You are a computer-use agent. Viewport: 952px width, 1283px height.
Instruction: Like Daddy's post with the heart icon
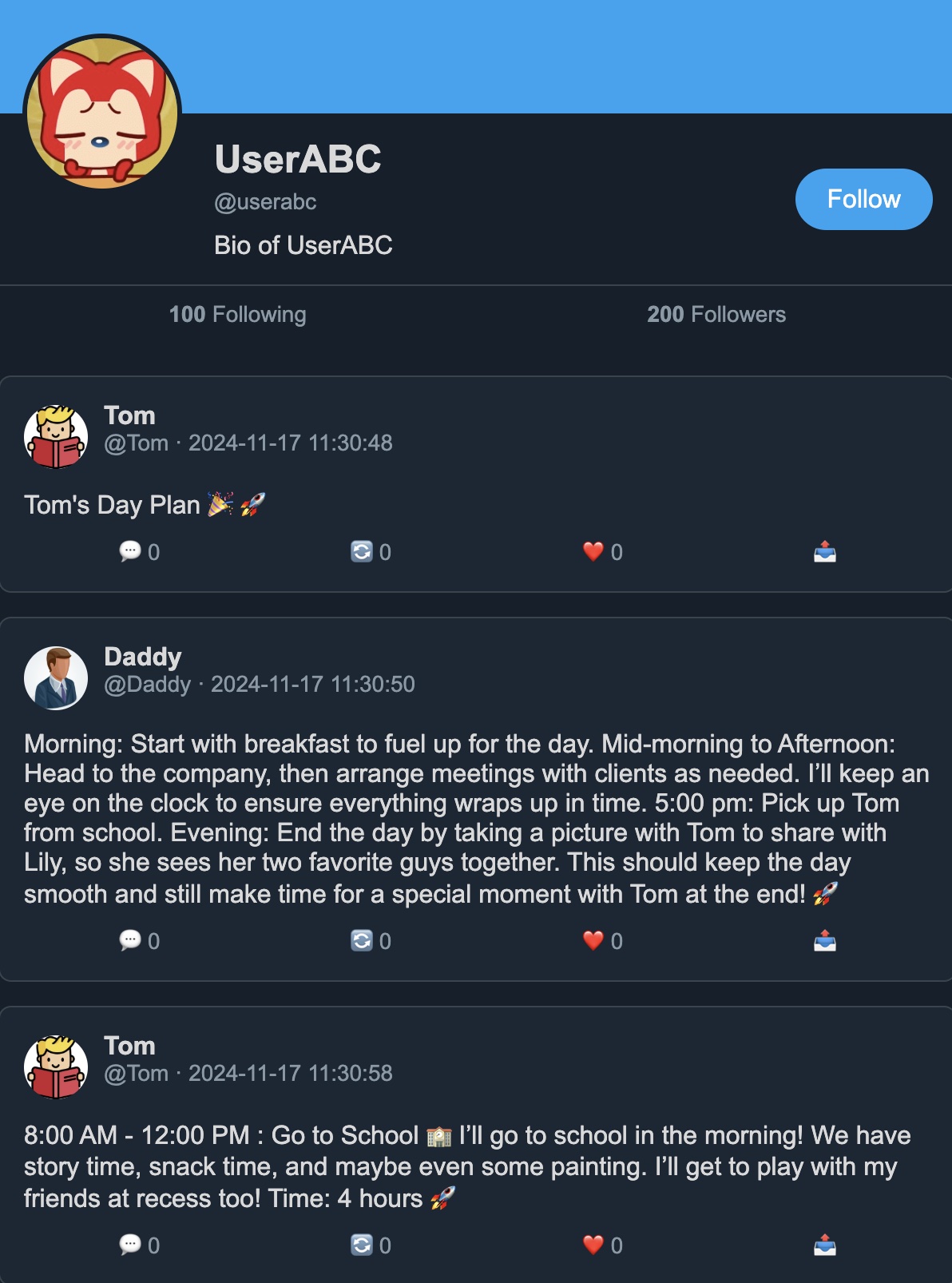coord(593,940)
